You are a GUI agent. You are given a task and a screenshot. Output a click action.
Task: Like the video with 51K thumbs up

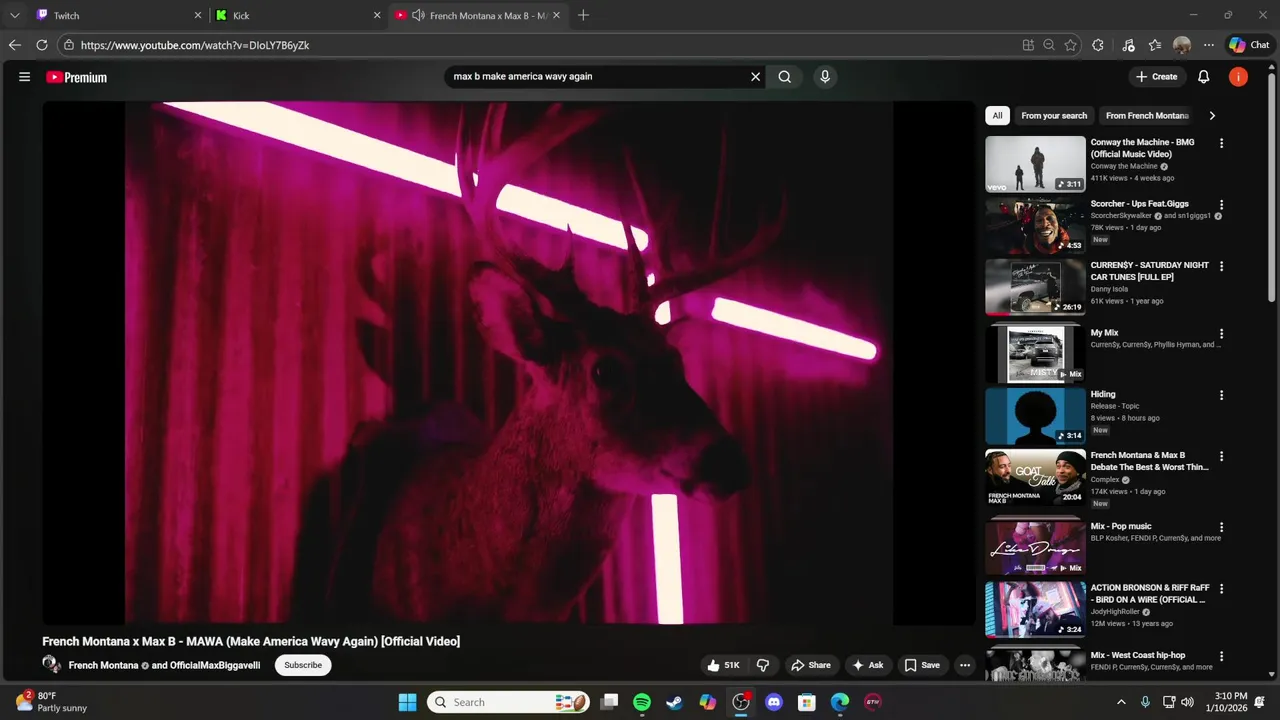click(x=723, y=665)
